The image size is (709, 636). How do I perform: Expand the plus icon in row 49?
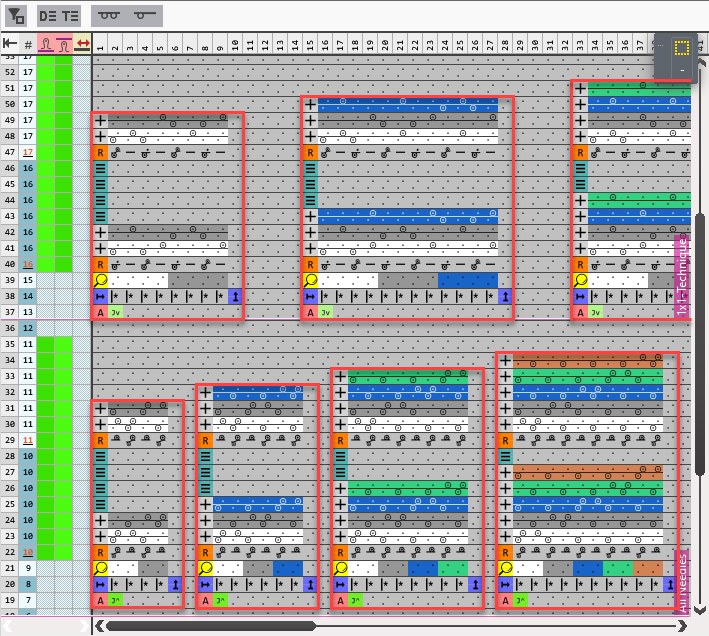100,121
